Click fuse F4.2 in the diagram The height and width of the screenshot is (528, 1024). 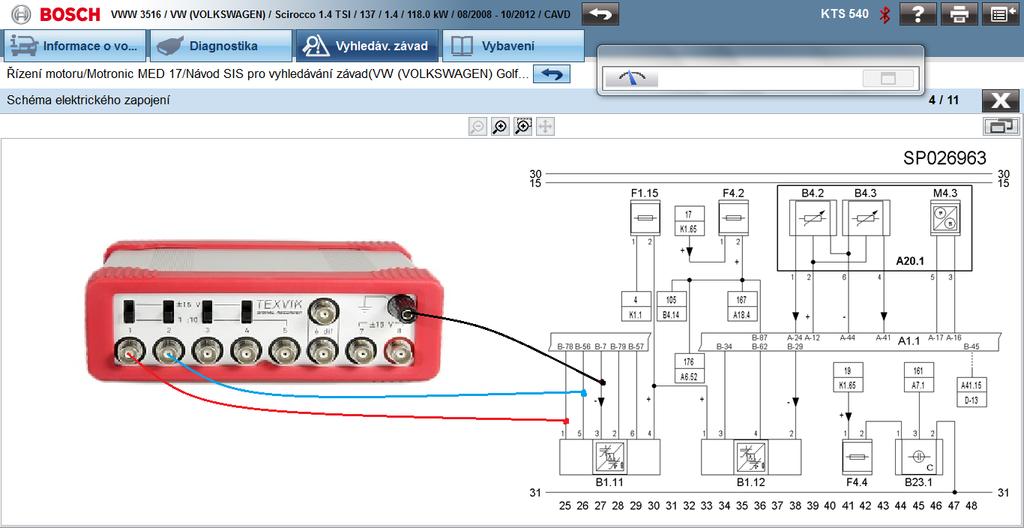click(x=733, y=218)
